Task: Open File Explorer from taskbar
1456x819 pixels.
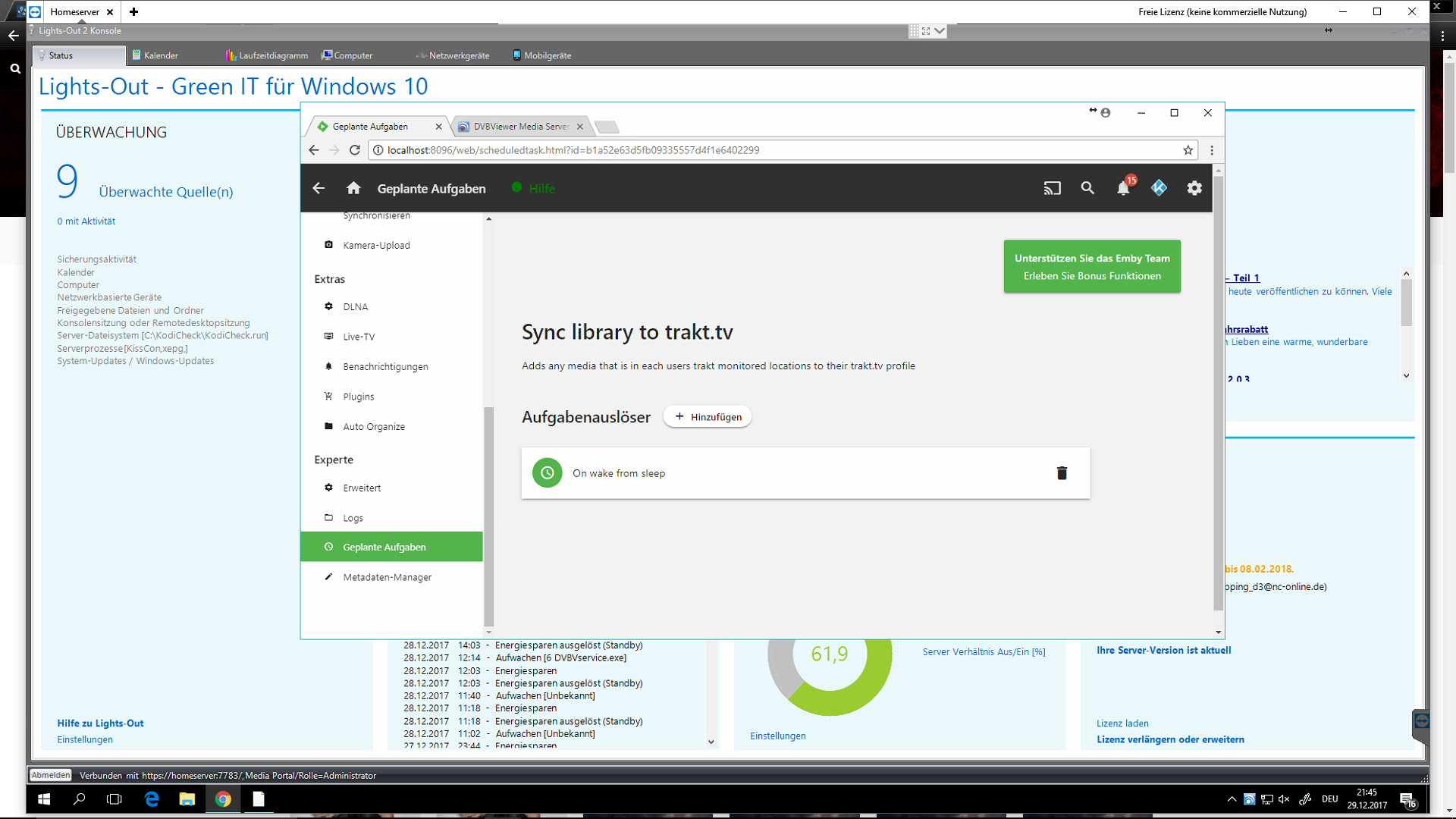Action: pyautogui.click(x=187, y=799)
